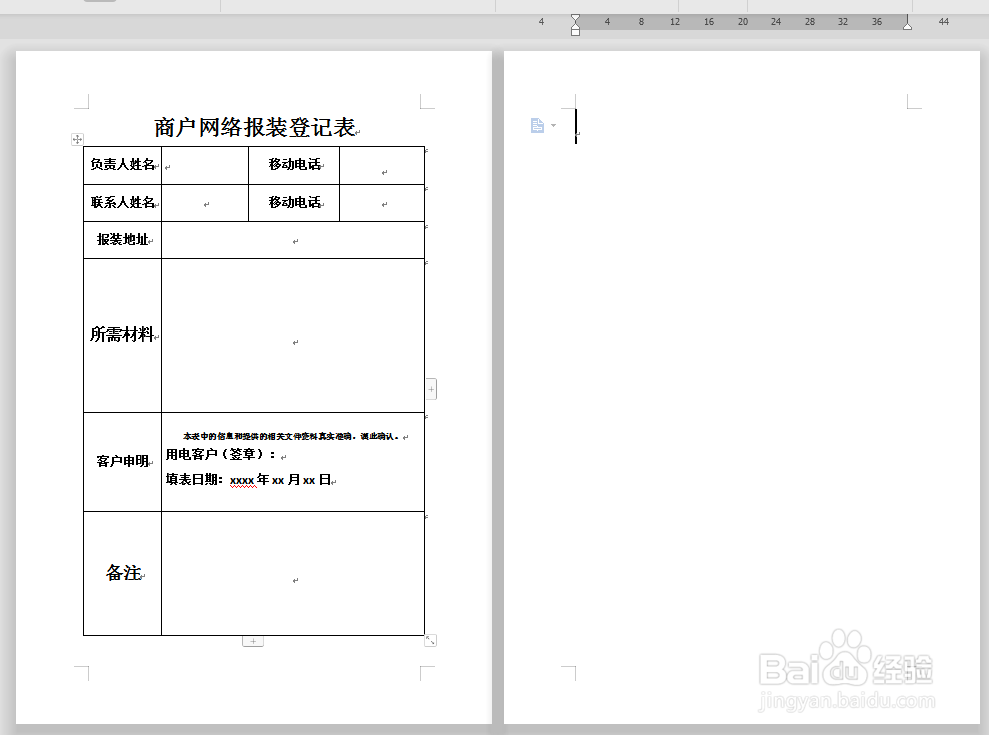This screenshot has width=989, height=735.
Task: Click the hanging indent marker on the ruler
Action: 575,26
